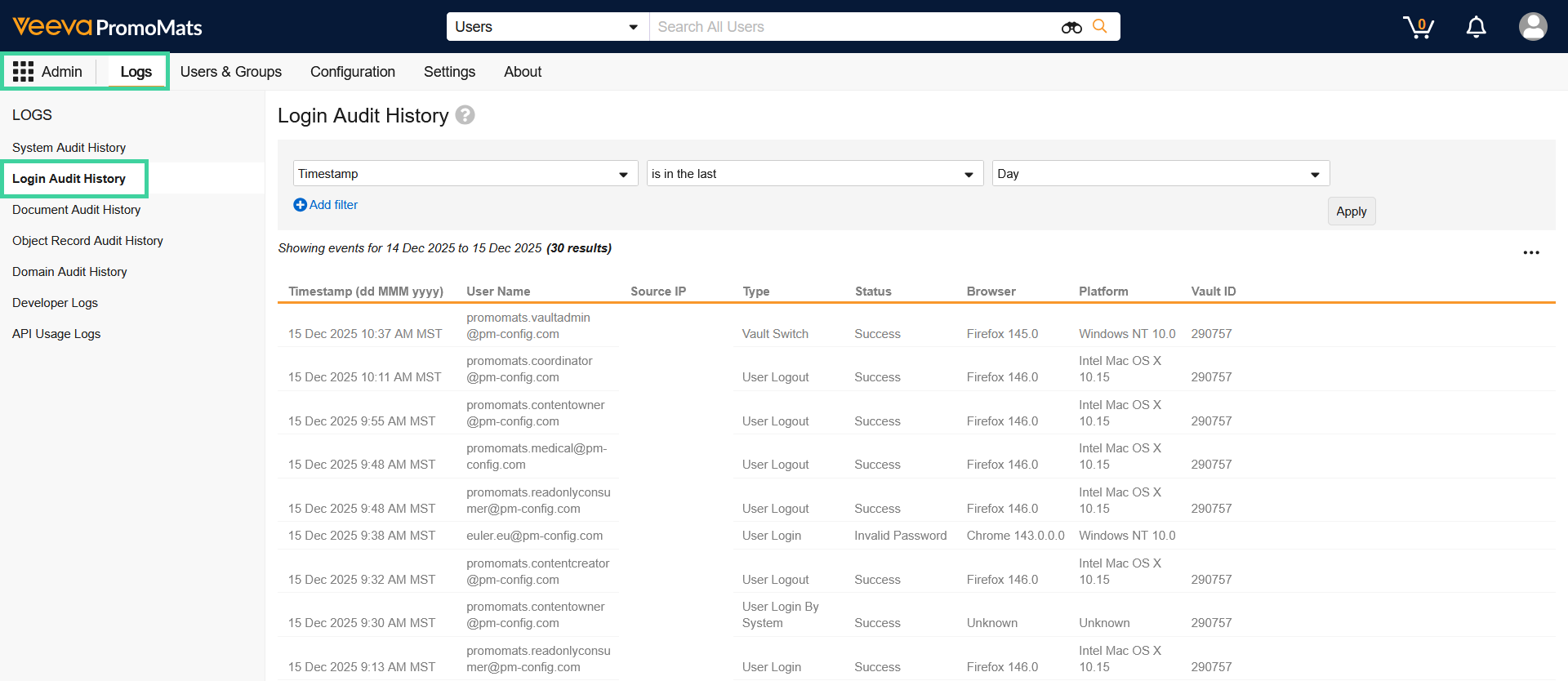Screen dimensions: 1568x681
Task: Open the Timestamp filter field dropdown
Action: click(x=465, y=174)
